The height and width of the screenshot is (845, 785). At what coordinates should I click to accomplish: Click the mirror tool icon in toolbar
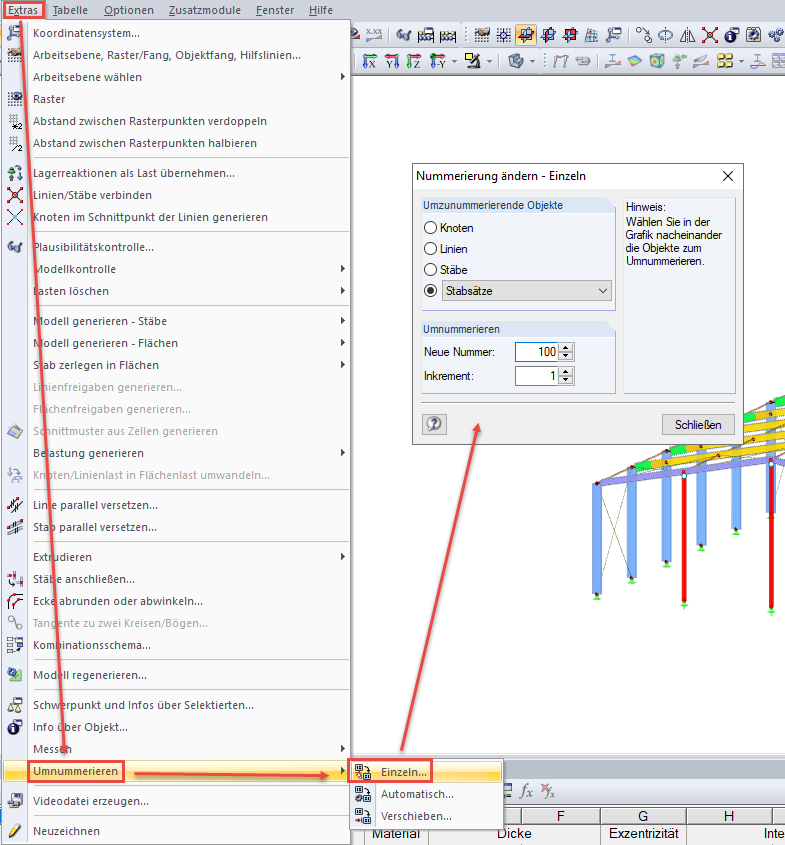pyautogui.click(x=687, y=36)
